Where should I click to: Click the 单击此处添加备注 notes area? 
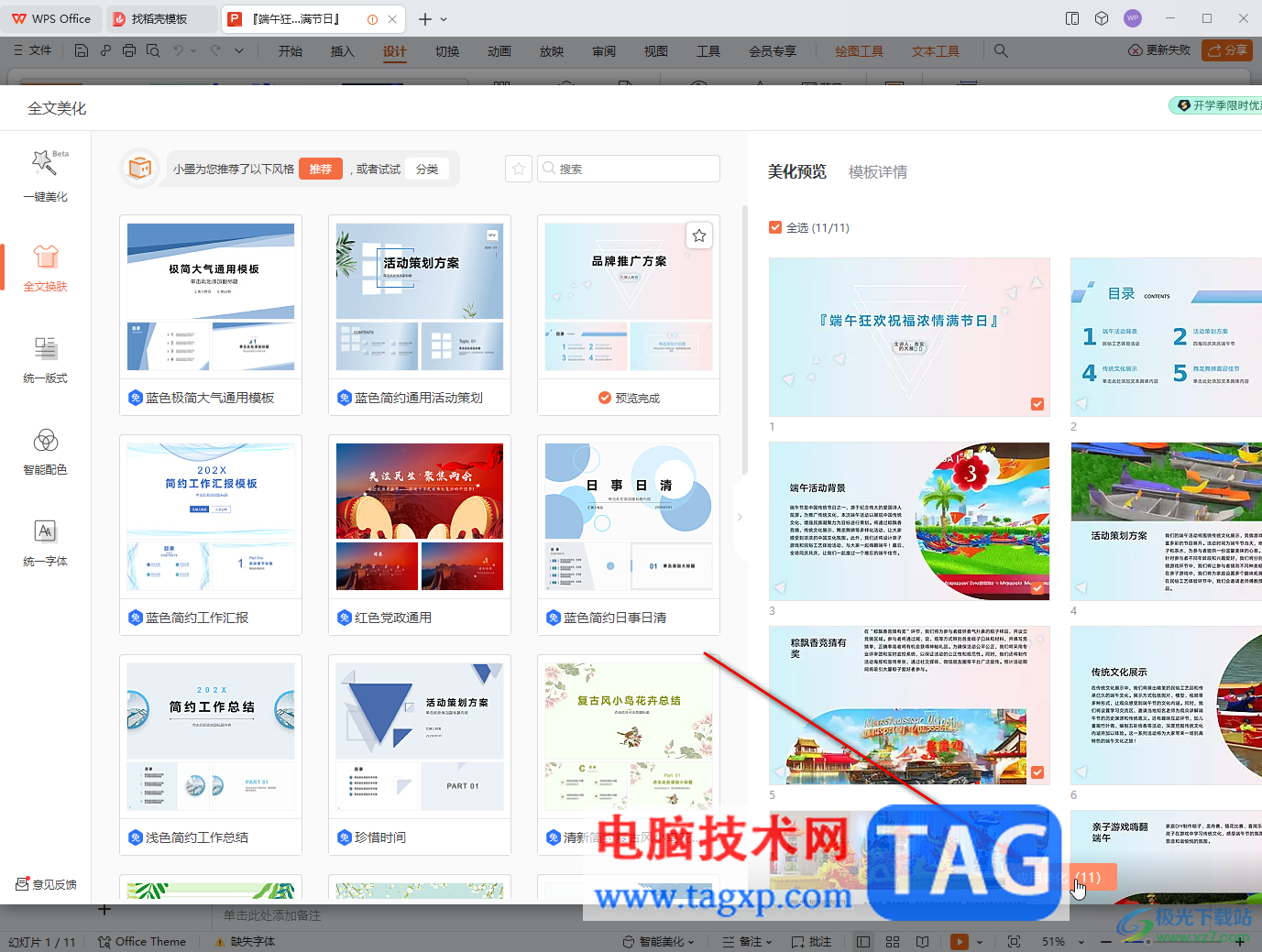tap(272, 915)
